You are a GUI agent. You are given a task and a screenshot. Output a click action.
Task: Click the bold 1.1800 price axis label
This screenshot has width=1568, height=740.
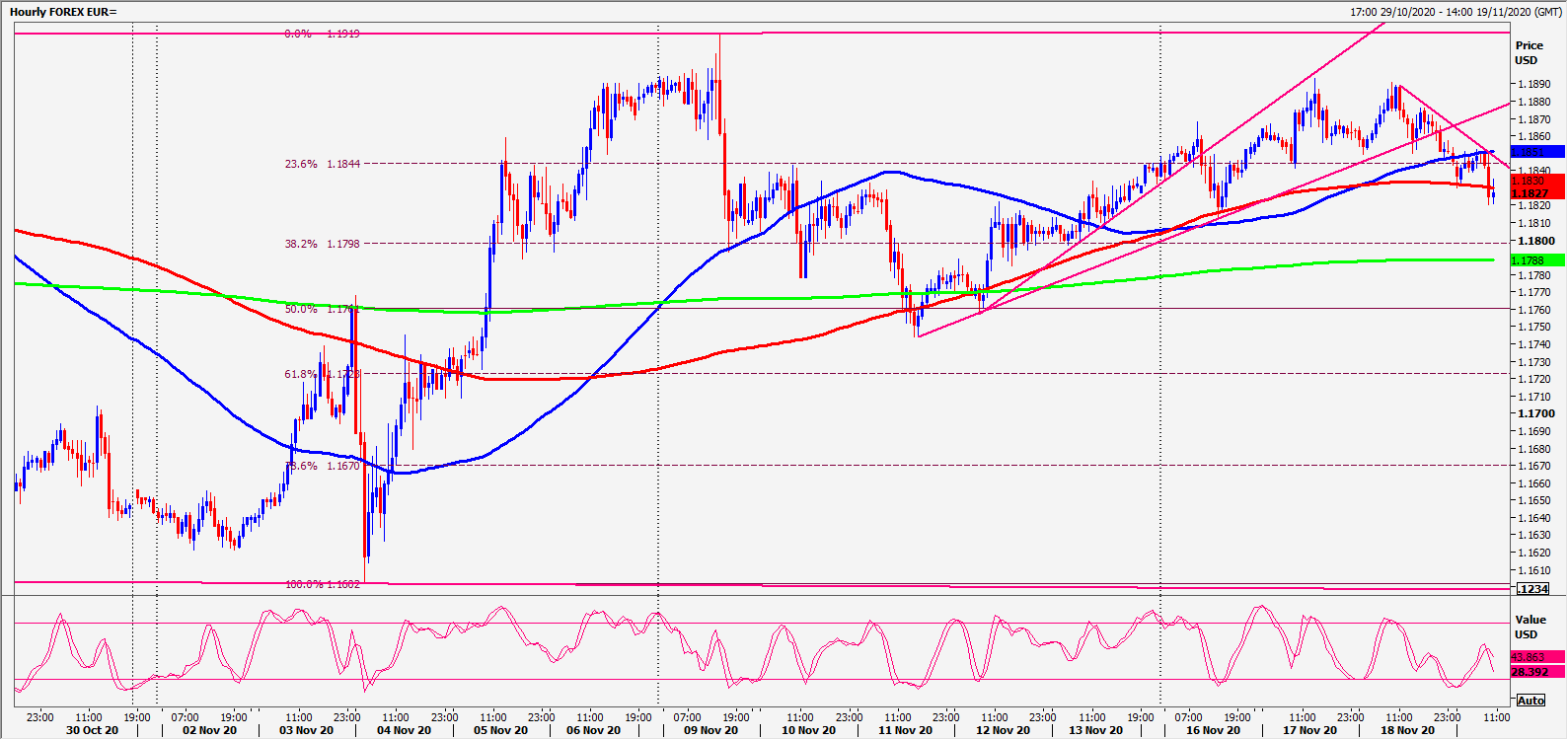point(1535,241)
